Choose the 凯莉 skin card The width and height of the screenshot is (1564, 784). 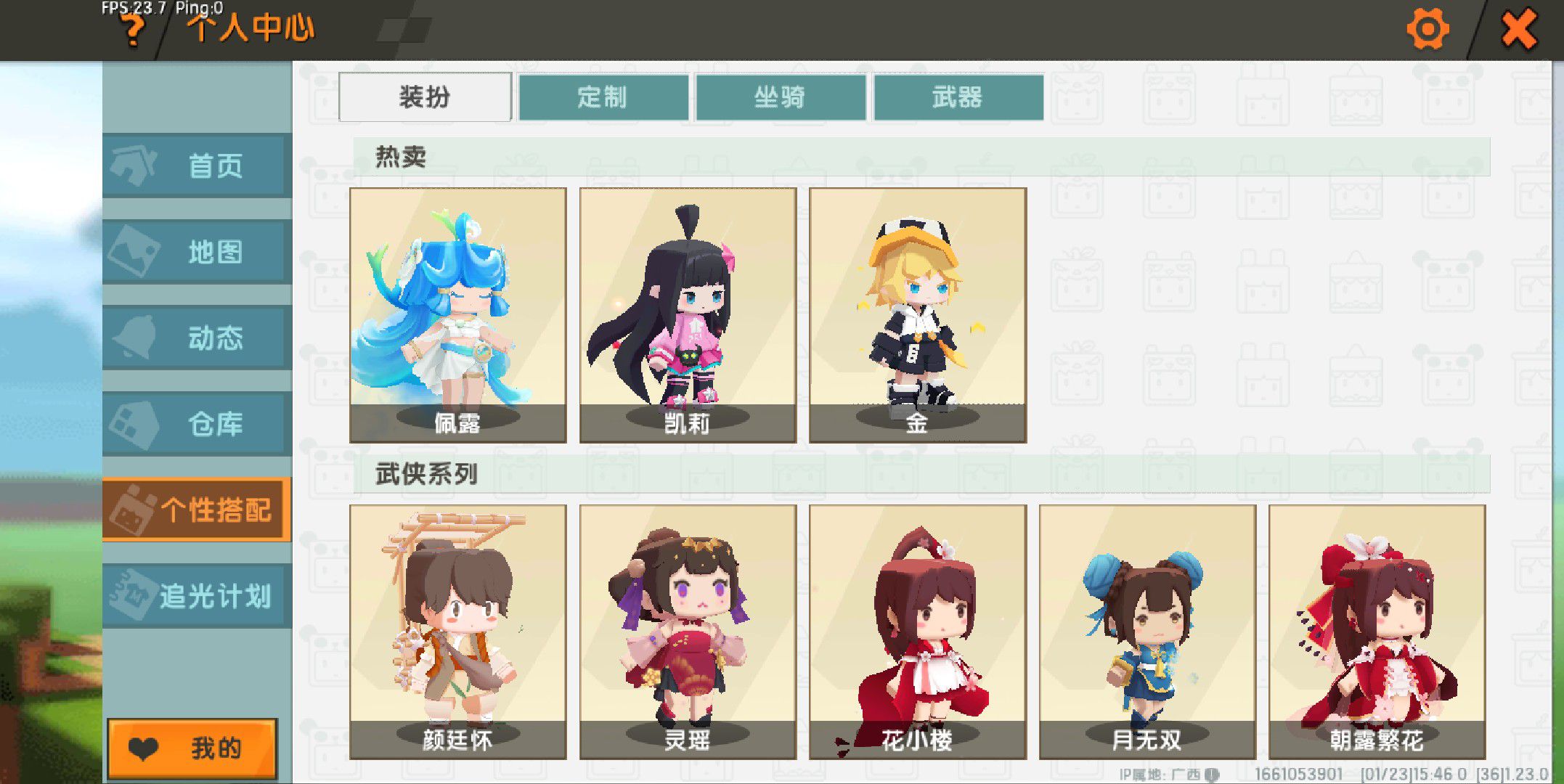[688, 315]
